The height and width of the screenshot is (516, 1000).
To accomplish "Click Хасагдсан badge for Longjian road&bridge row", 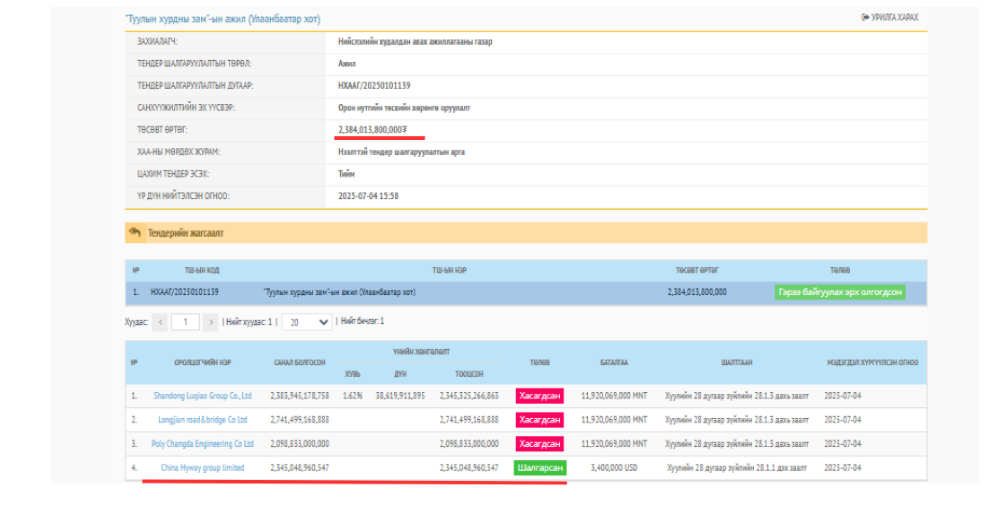I will coord(539,420).
